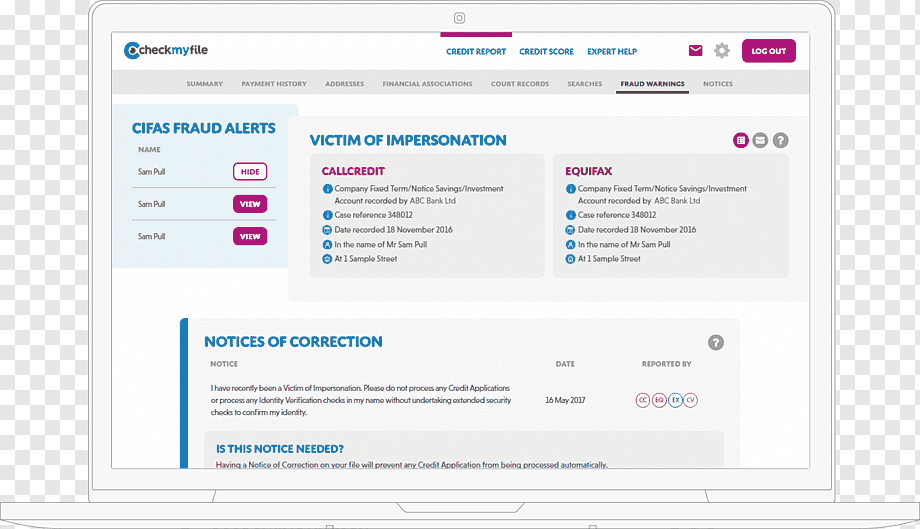Switch to Notices tab
920x529 pixels.
718,84
